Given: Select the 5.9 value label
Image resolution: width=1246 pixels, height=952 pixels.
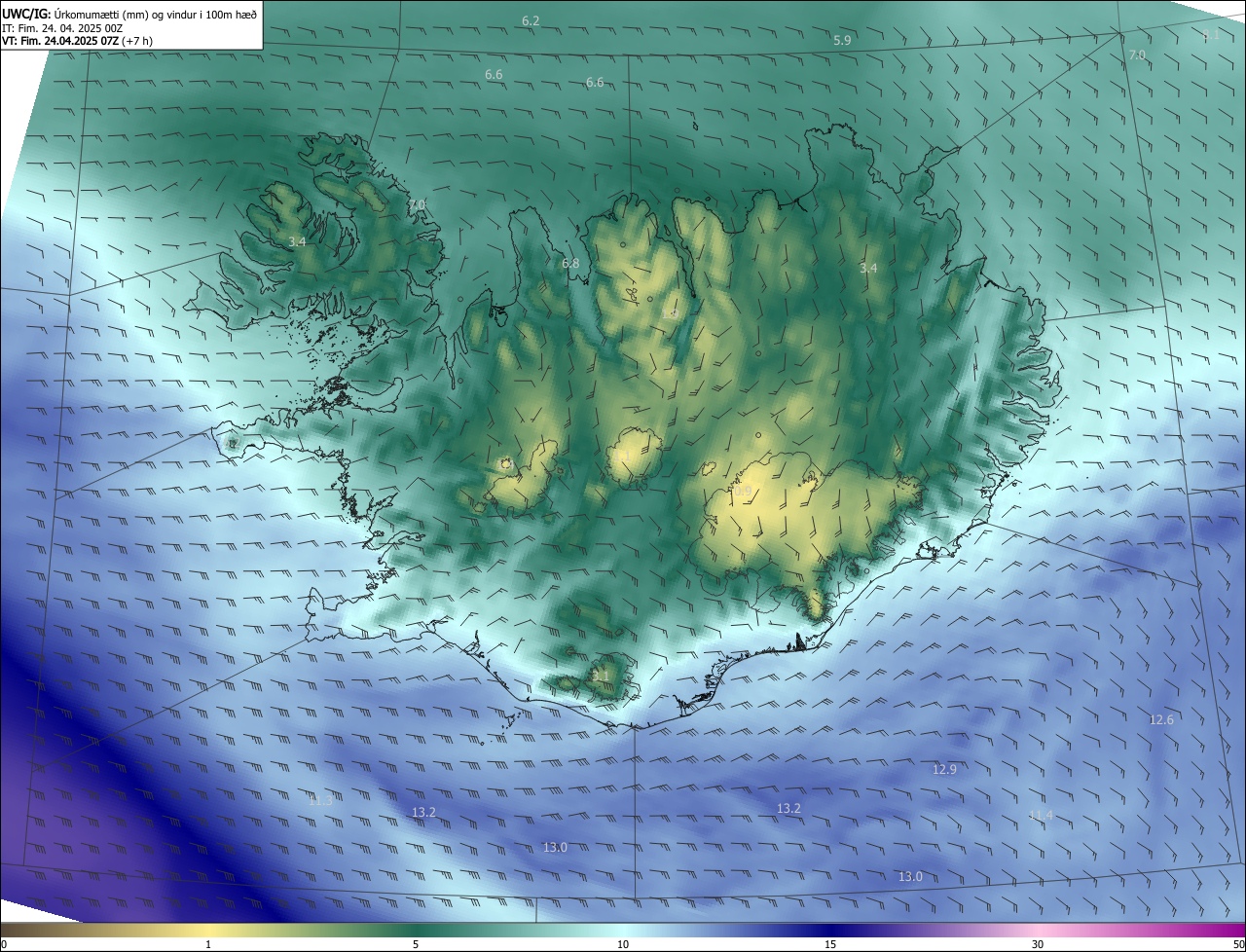Looking at the screenshot, I should click(x=842, y=40).
